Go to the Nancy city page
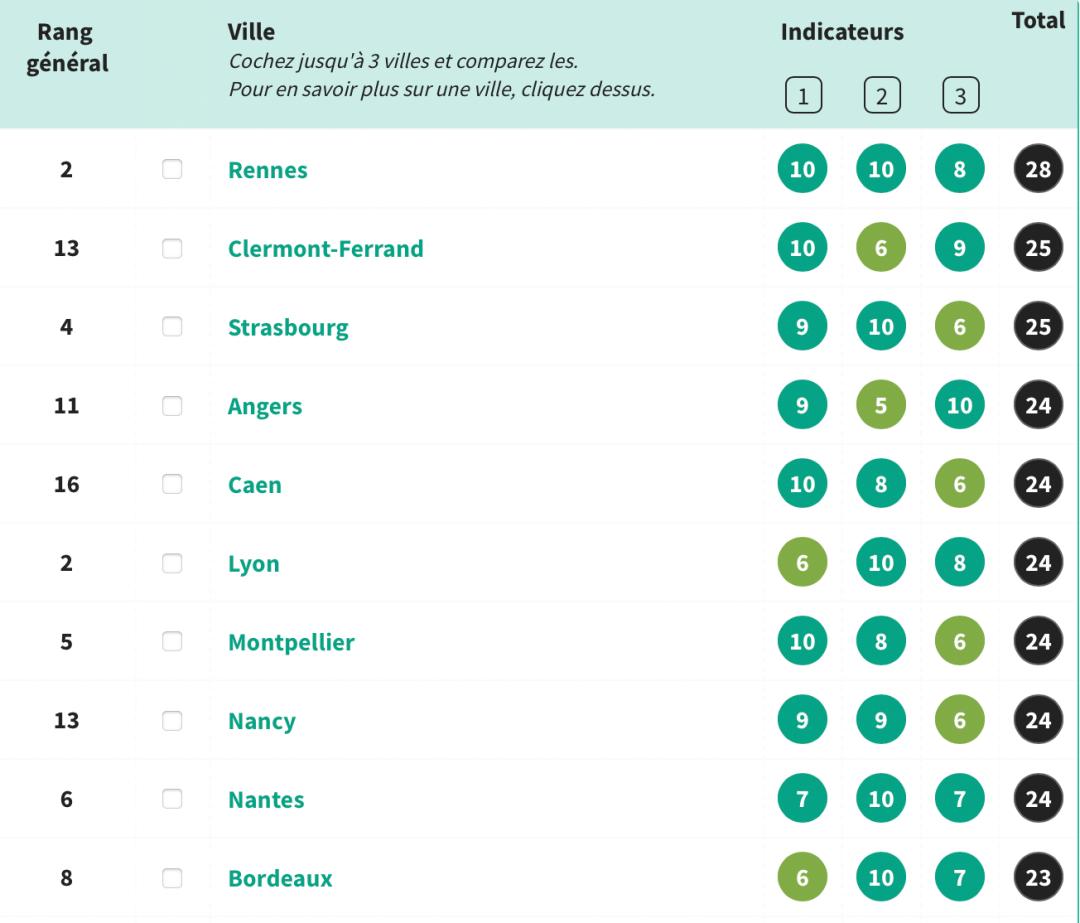This screenshot has width=1080, height=923. 262,721
